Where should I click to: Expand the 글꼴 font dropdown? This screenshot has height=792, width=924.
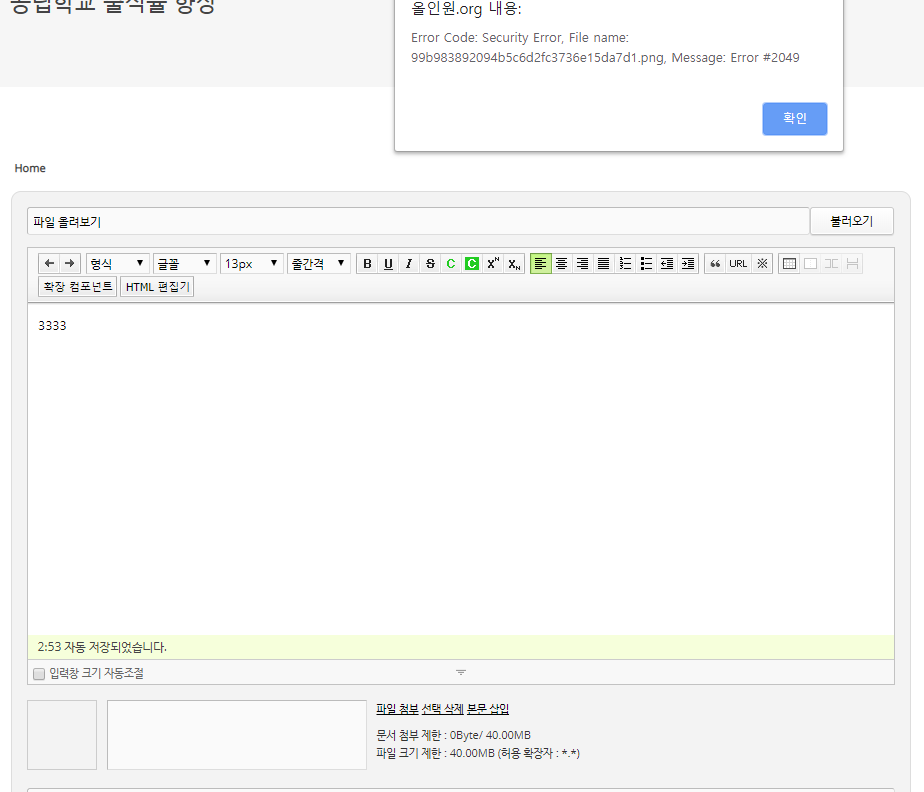tap(185, 264)
